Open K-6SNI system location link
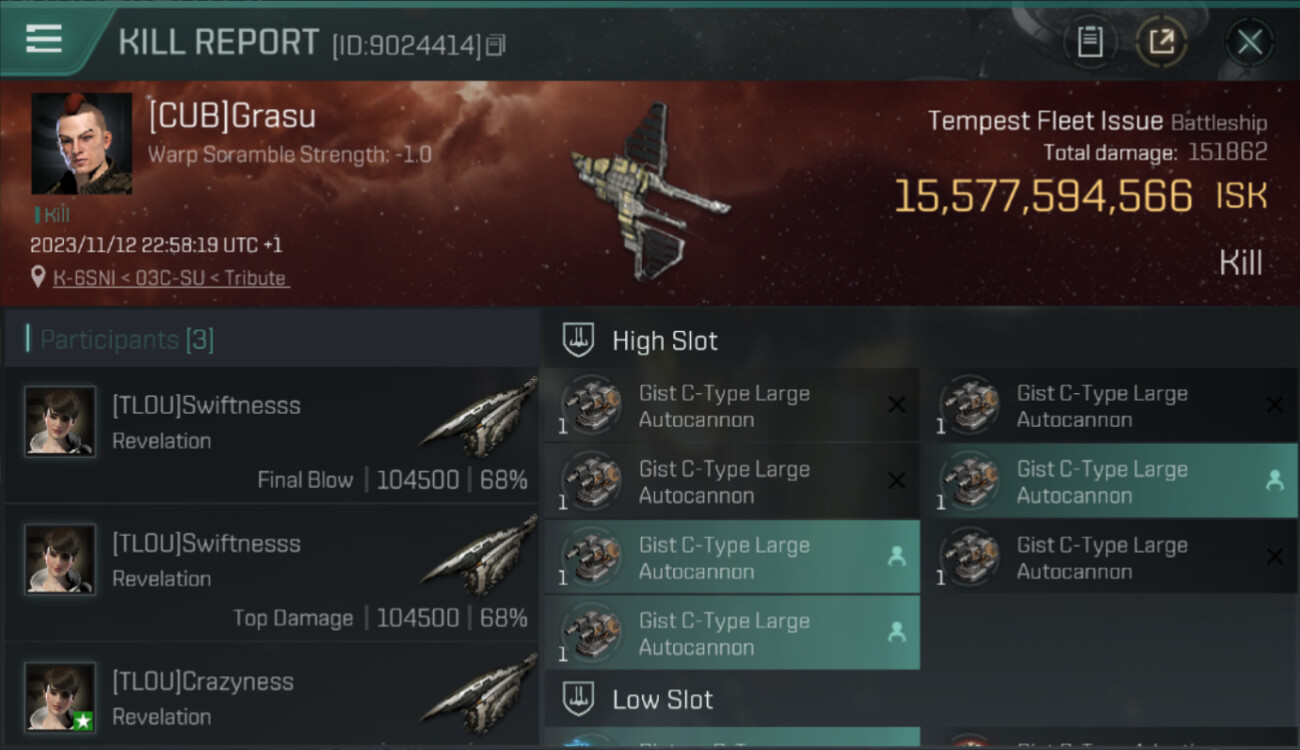Image resolution: width=1300 pixels, height=750 pixels. click(171, 278)
